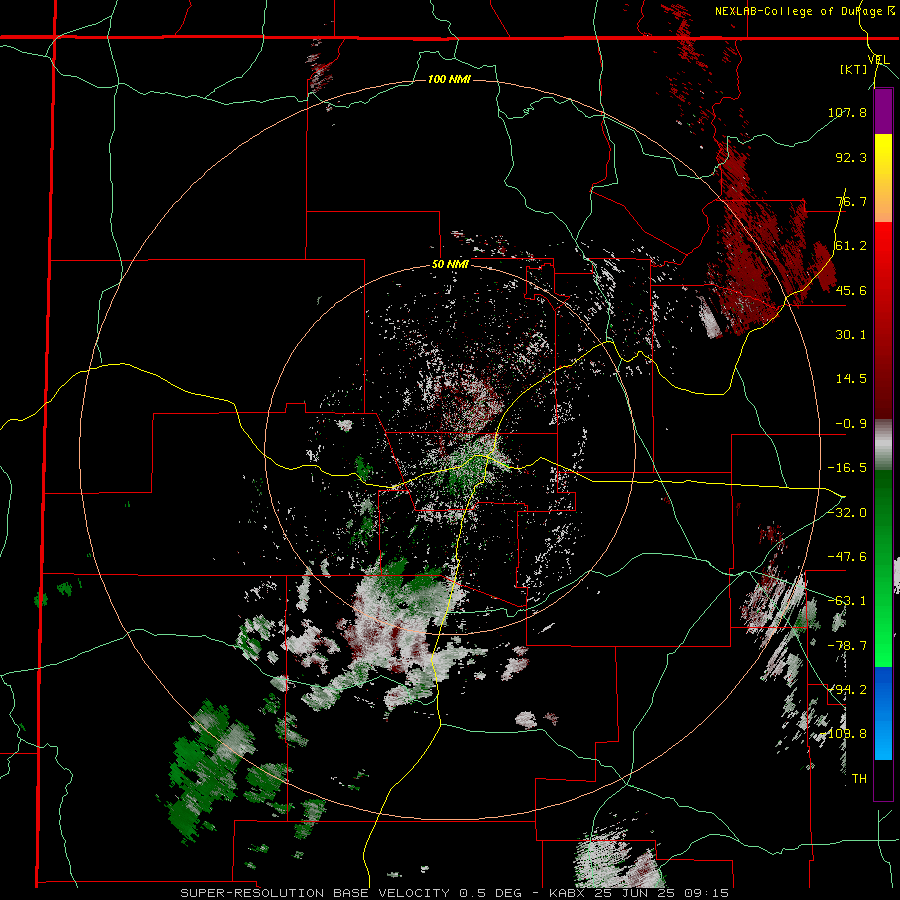Click the 50 NMI range ring label
The image size is (900, 900).
click(450, 265)
